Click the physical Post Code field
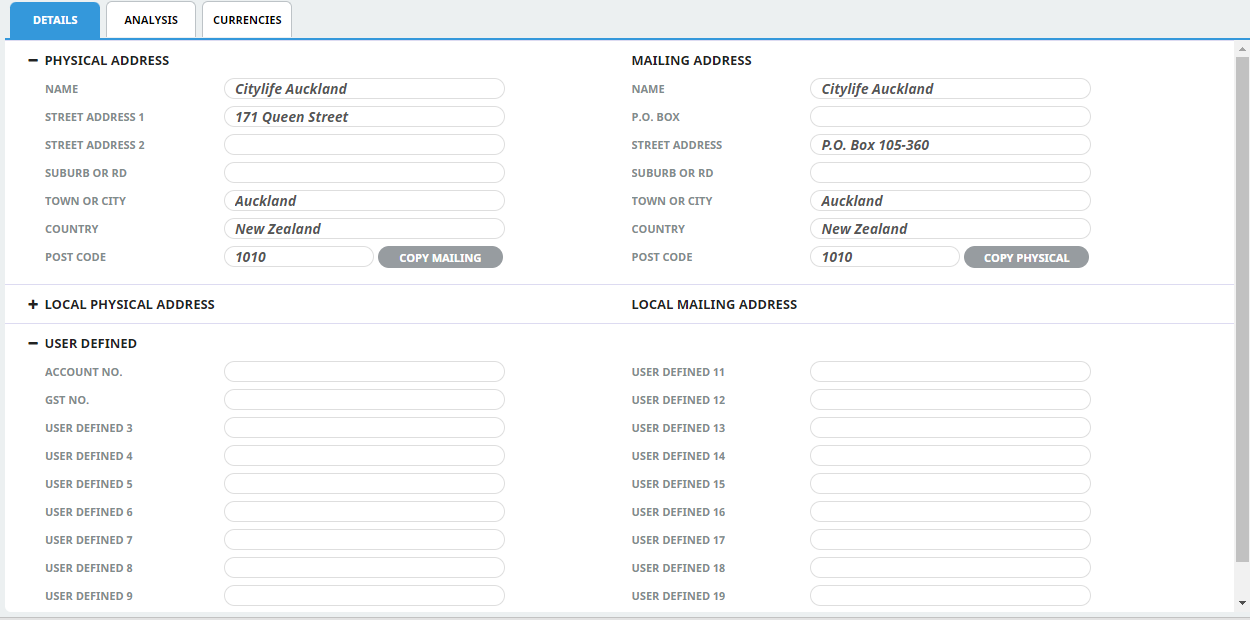The width and height of the screenshot is (1250, 620). 298,257
